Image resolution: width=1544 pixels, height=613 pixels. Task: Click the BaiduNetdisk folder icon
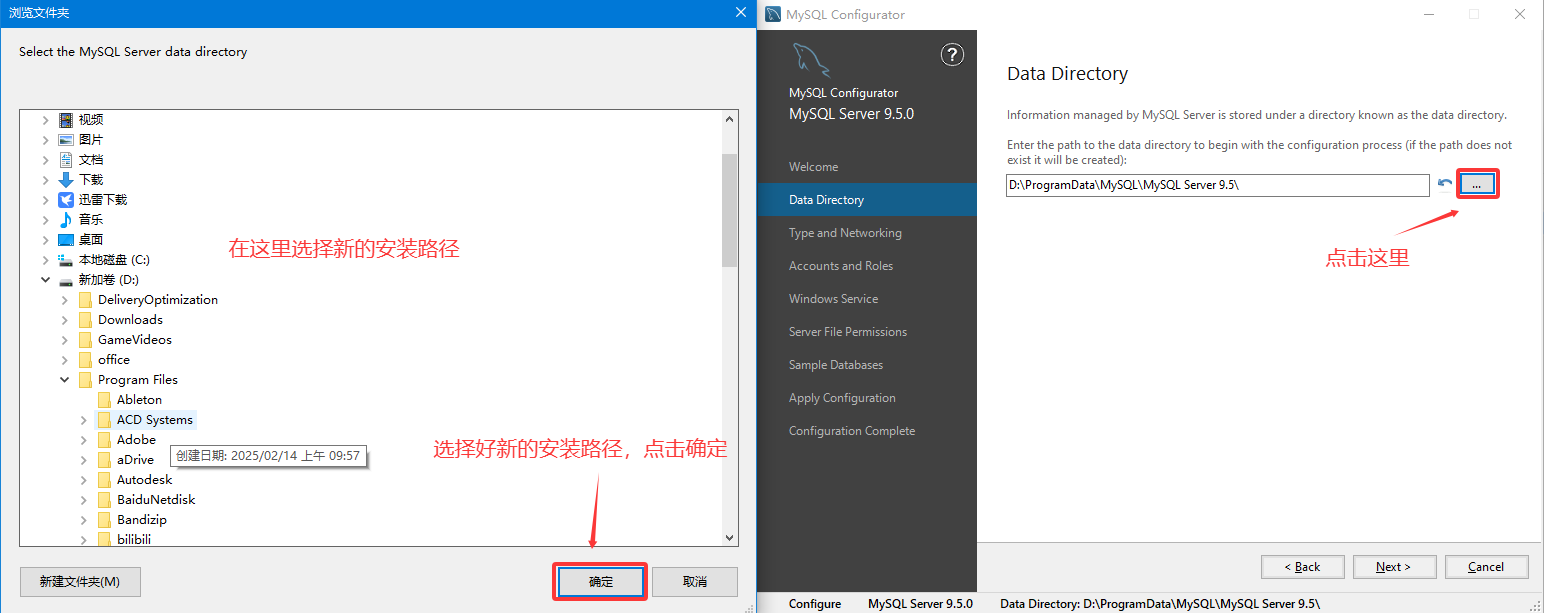pyautogui.click(x=104, y=500)
